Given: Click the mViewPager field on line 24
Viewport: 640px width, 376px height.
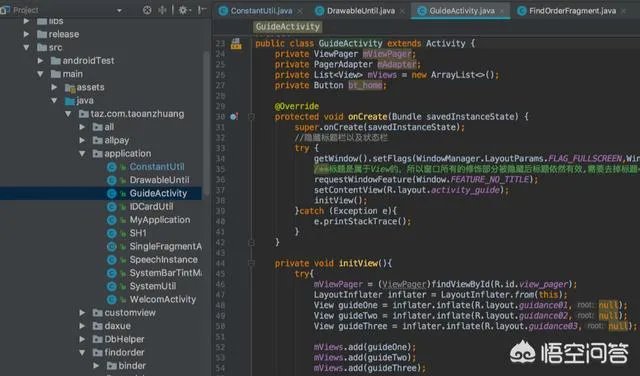Looking at the screenshot, I should [387, 54].
